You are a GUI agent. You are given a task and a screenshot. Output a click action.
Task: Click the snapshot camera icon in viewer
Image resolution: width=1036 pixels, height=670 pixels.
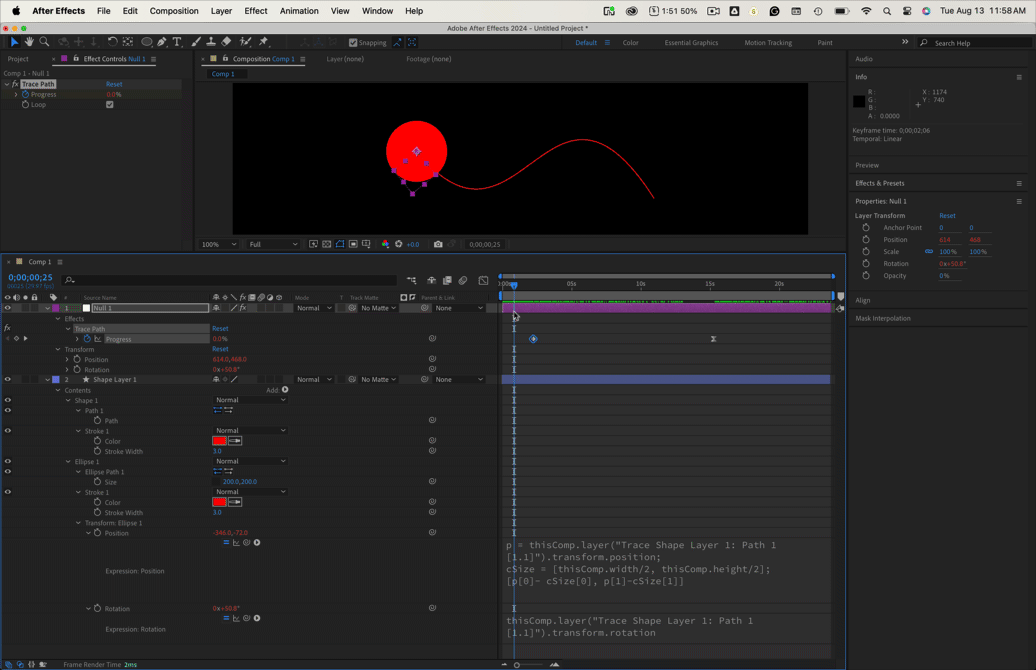tap(438, 244)
